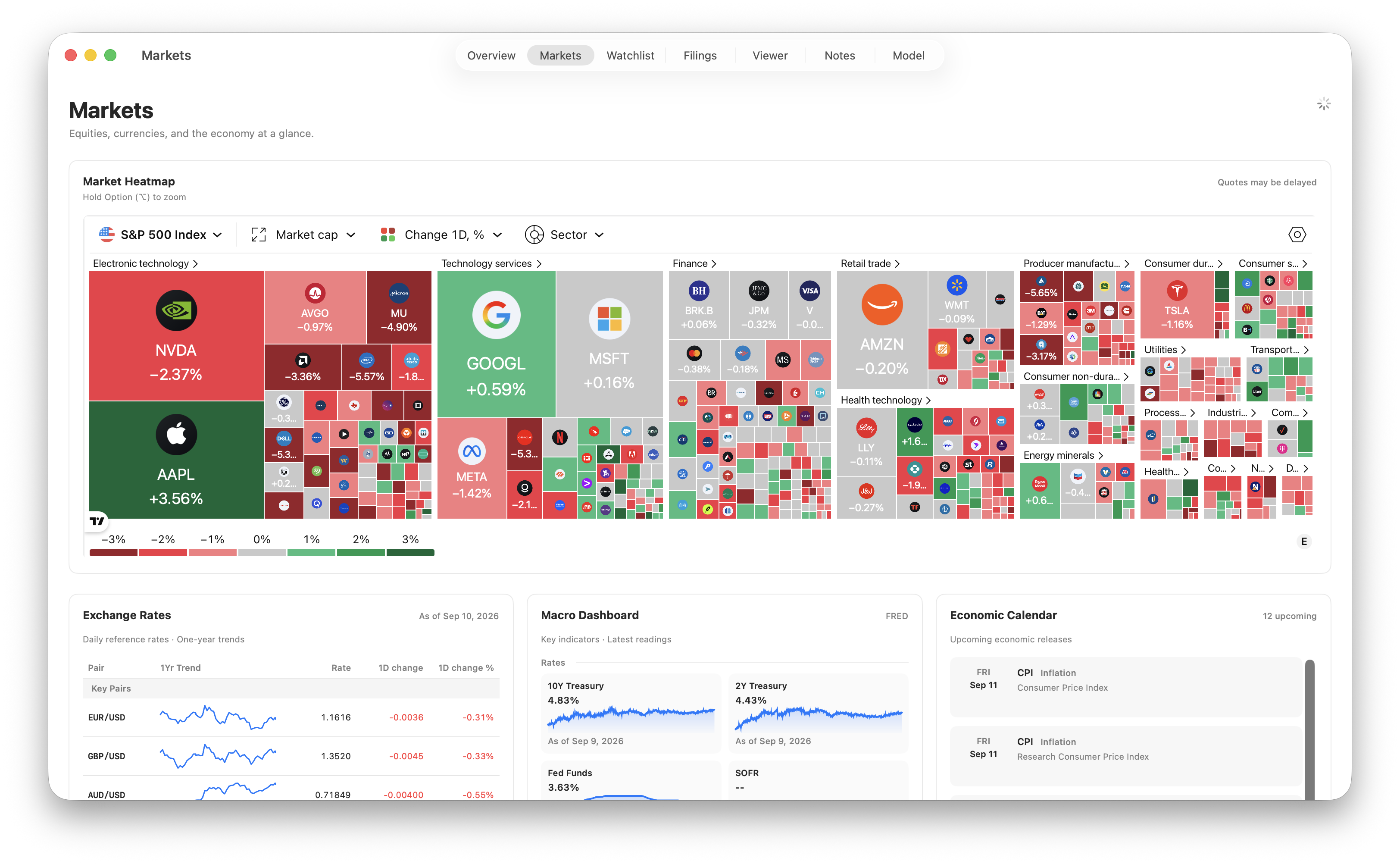Open the Model tab

[908, 56]
